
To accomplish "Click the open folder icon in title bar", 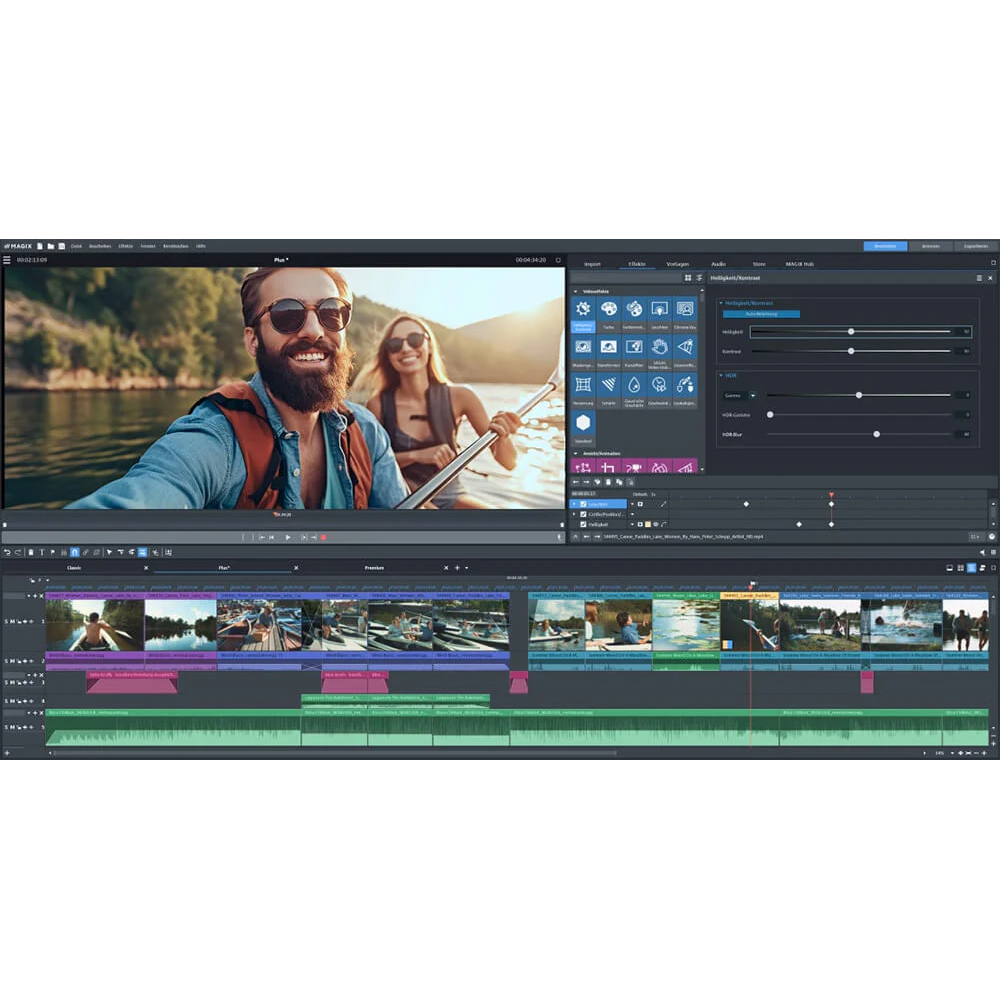I will (x=50, y=246).
